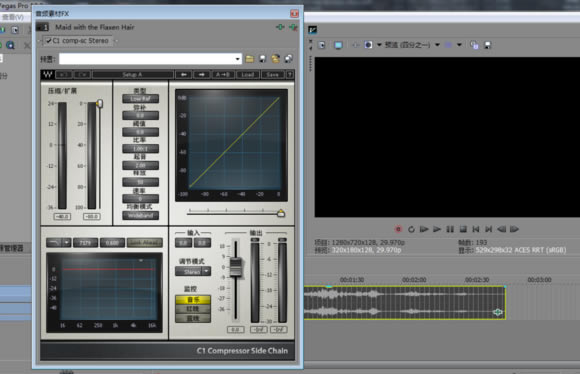The image size is (580, 374).
Task: Click the attack 2.00 value button
Action: click(141, 165)
